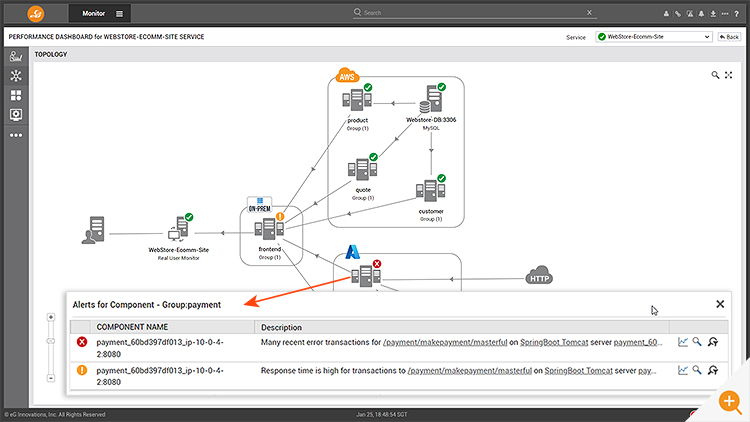Open the dashboard tiles sidebar icon

16,95
